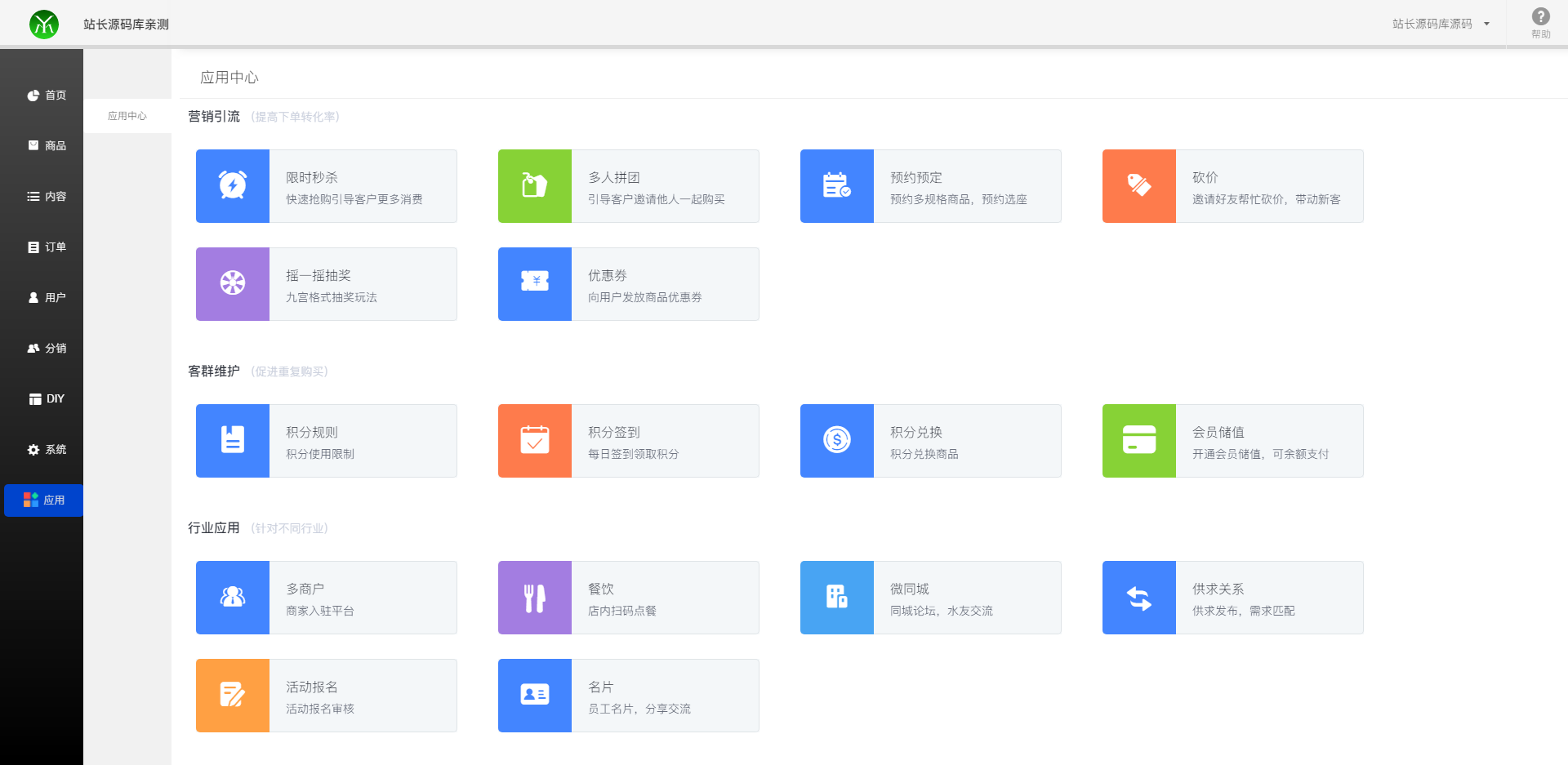Click the 行业应用 section heading
The width and height of the screenshot is (1568, 765).
214,528
